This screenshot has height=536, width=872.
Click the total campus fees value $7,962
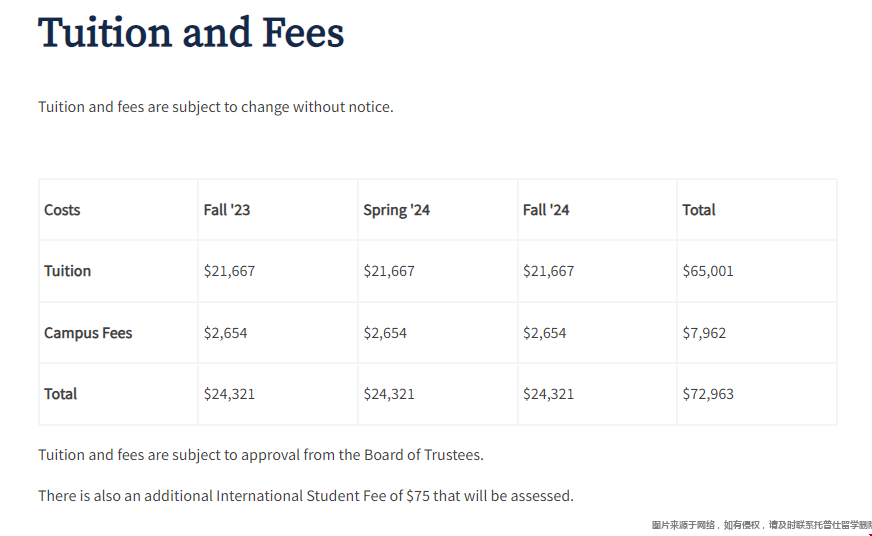(704, 333)
